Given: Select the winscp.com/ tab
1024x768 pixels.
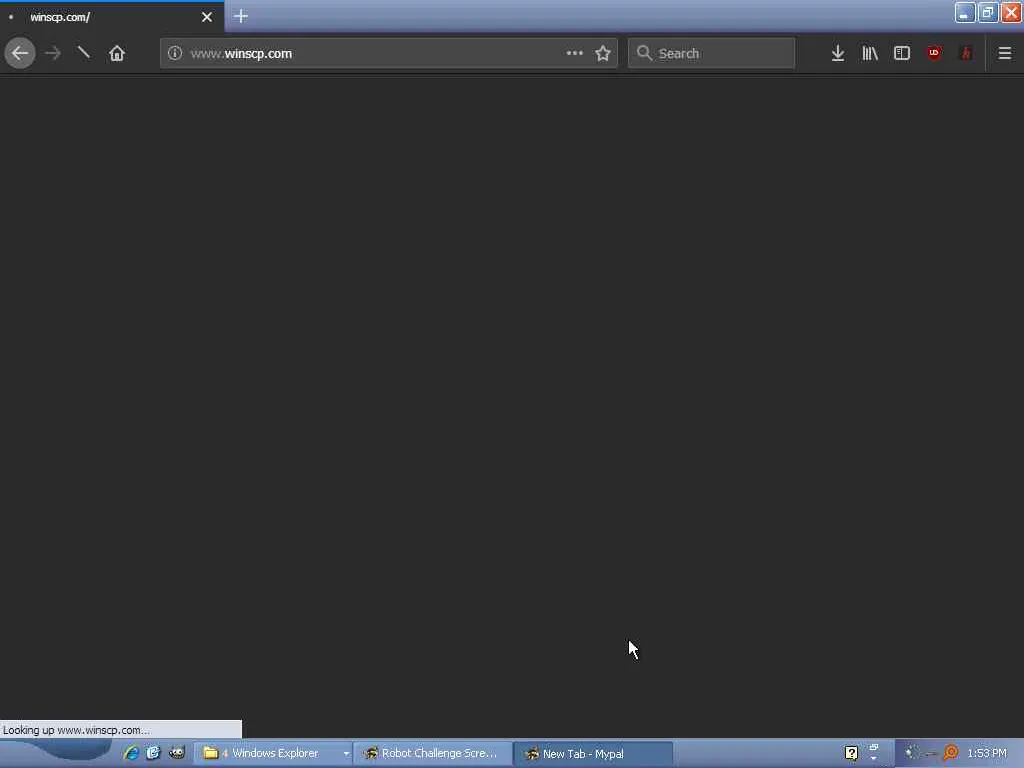Looking at the screenshot, I should coord(112,17).
